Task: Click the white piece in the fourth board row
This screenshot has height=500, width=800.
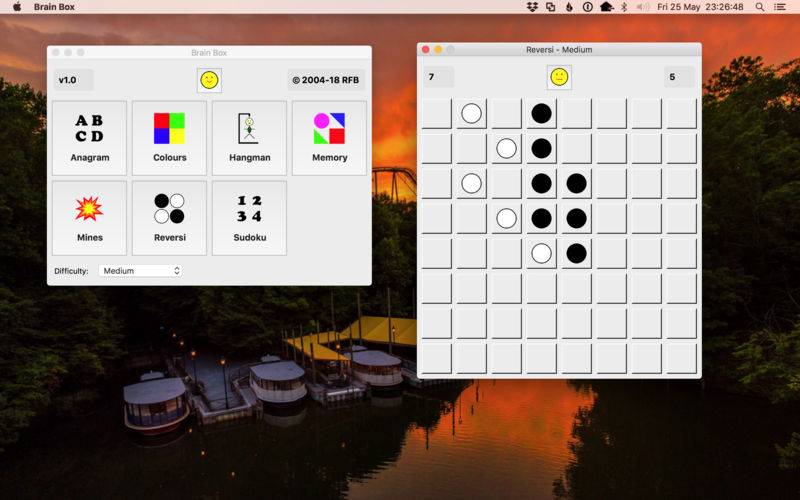Action: click(507, 218)
